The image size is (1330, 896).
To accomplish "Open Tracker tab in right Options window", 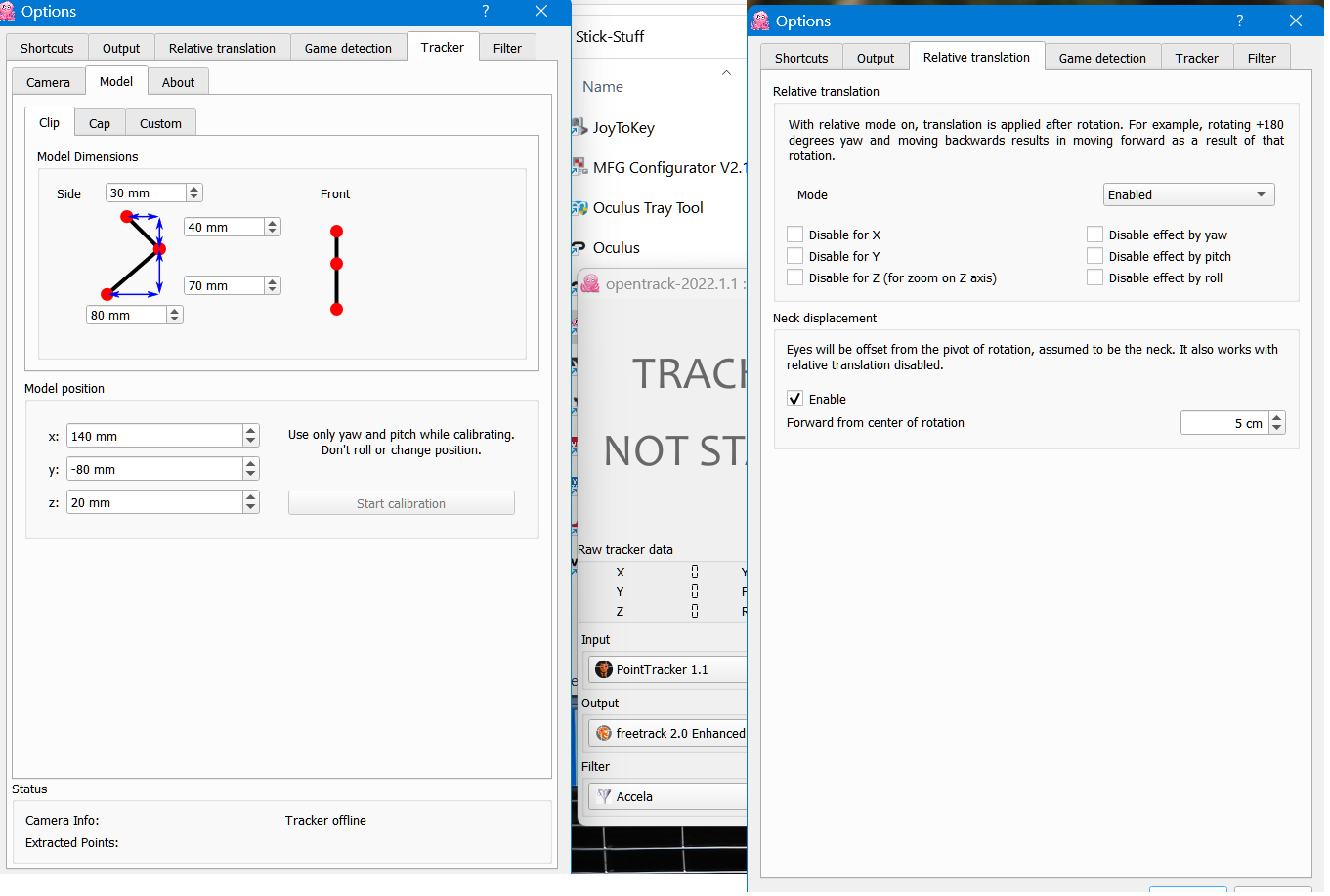I will point(1197,58).
